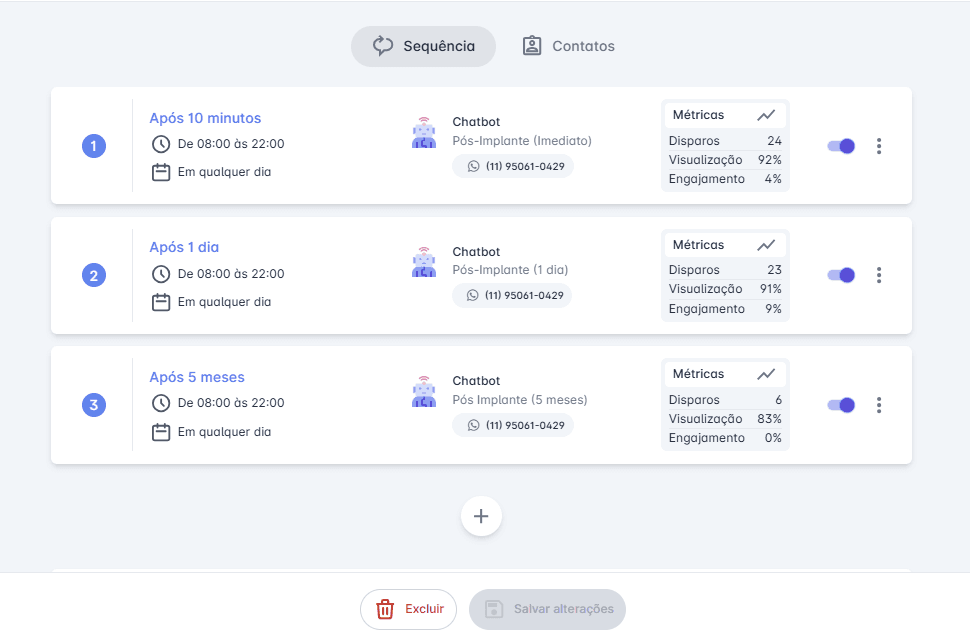The width and height of the screenshot is (970, 642).
Task: Disable the Após 5 meses step toggle
Action: (840, 405)
